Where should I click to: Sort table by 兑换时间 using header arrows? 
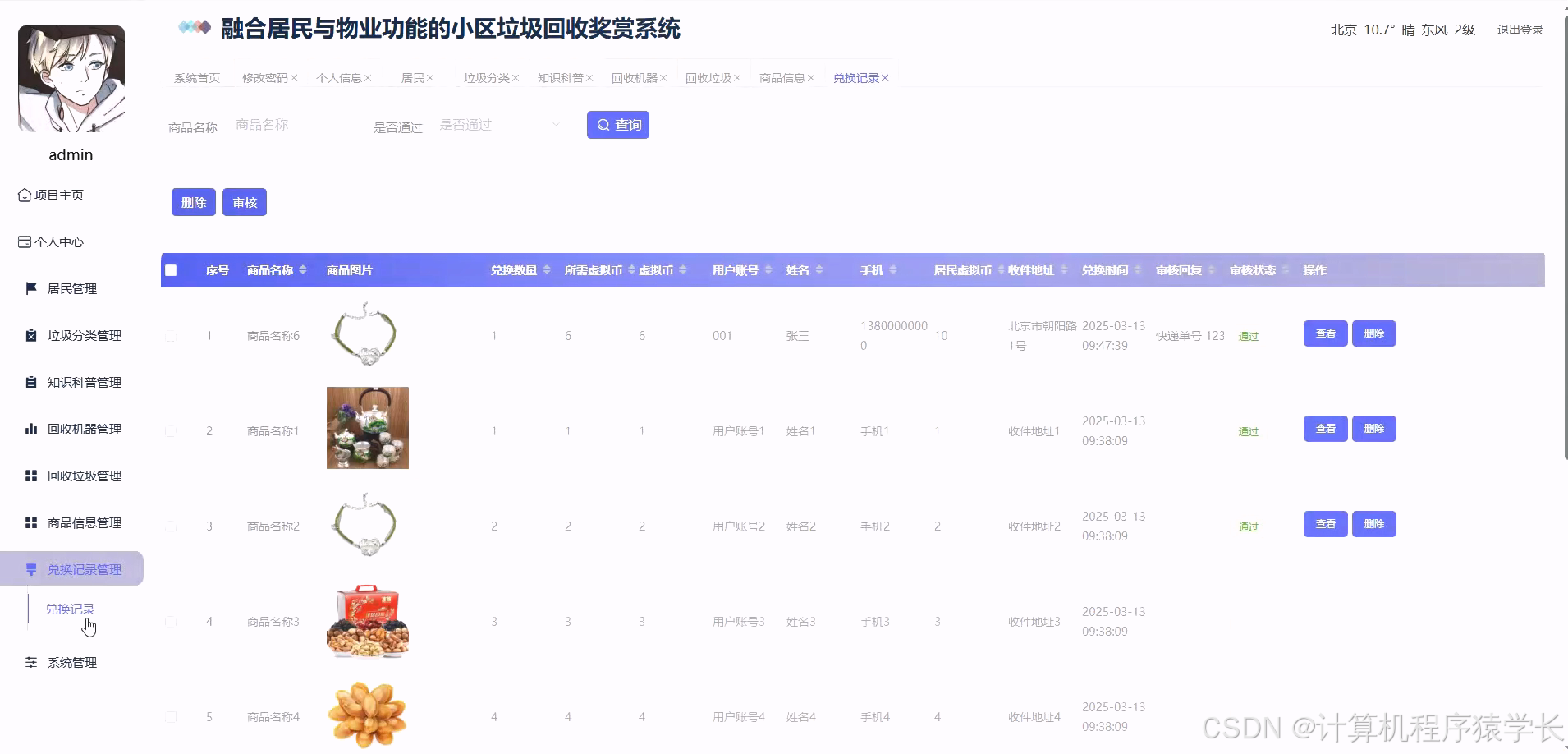pos(1136,269)
